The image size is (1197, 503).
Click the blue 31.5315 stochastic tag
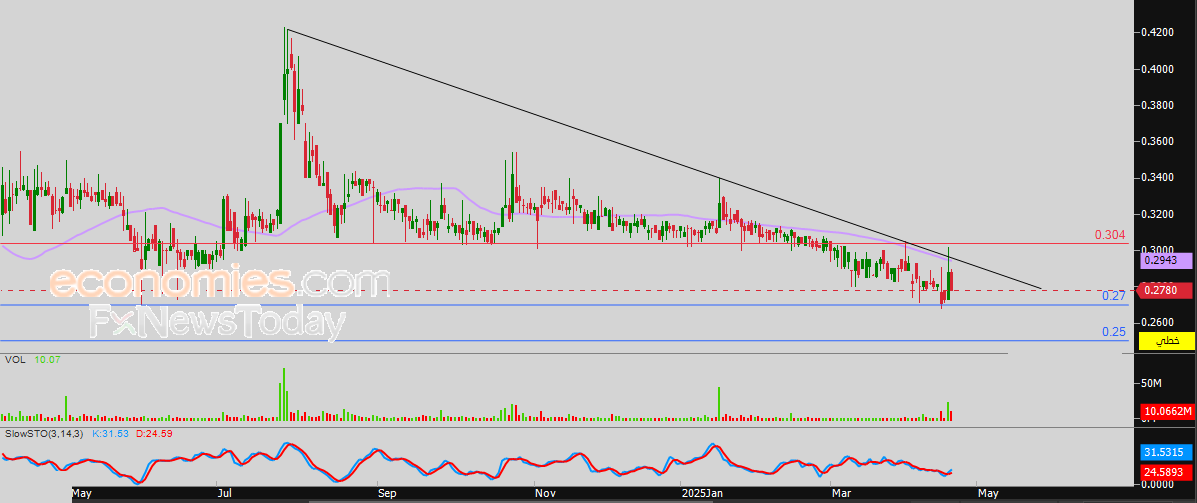[x=1164, y=453]
